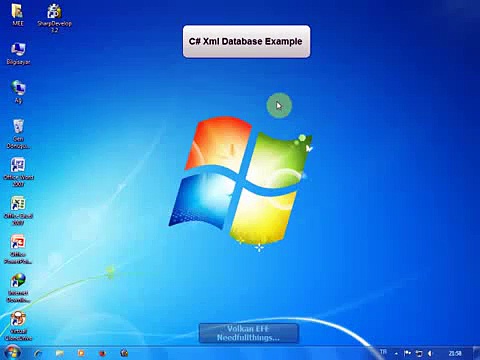Screen dimensions: 480x360
Task: Open the media player taskbar icon
Action: (x=81, y=353)
